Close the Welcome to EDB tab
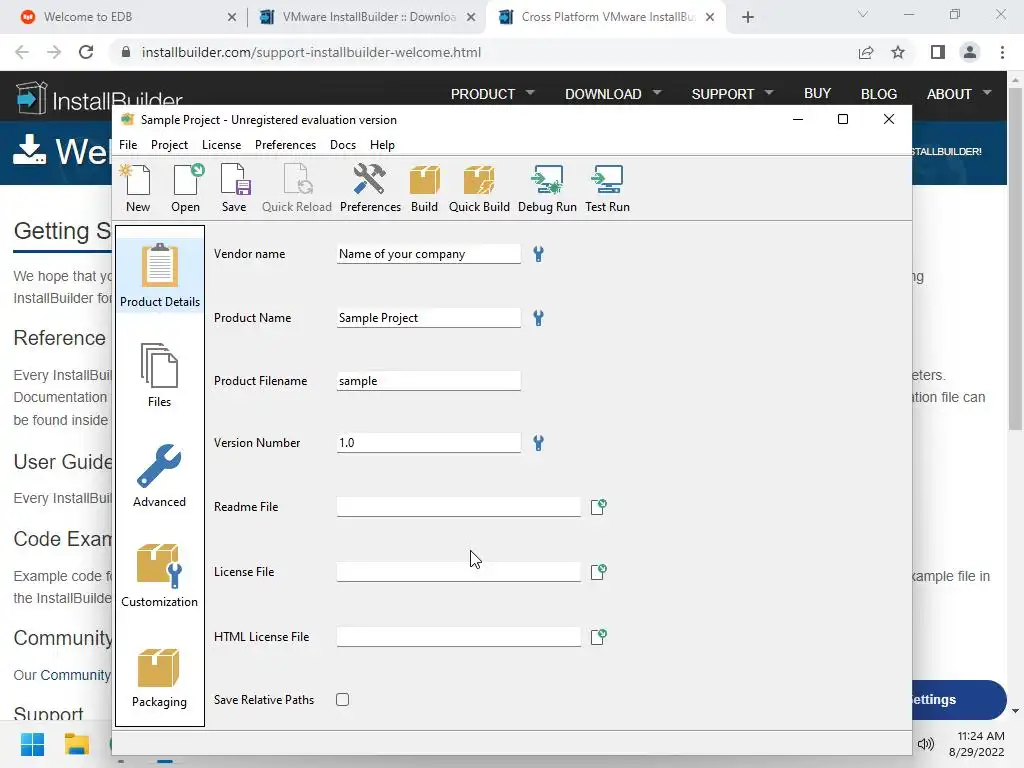 [231, 17]
